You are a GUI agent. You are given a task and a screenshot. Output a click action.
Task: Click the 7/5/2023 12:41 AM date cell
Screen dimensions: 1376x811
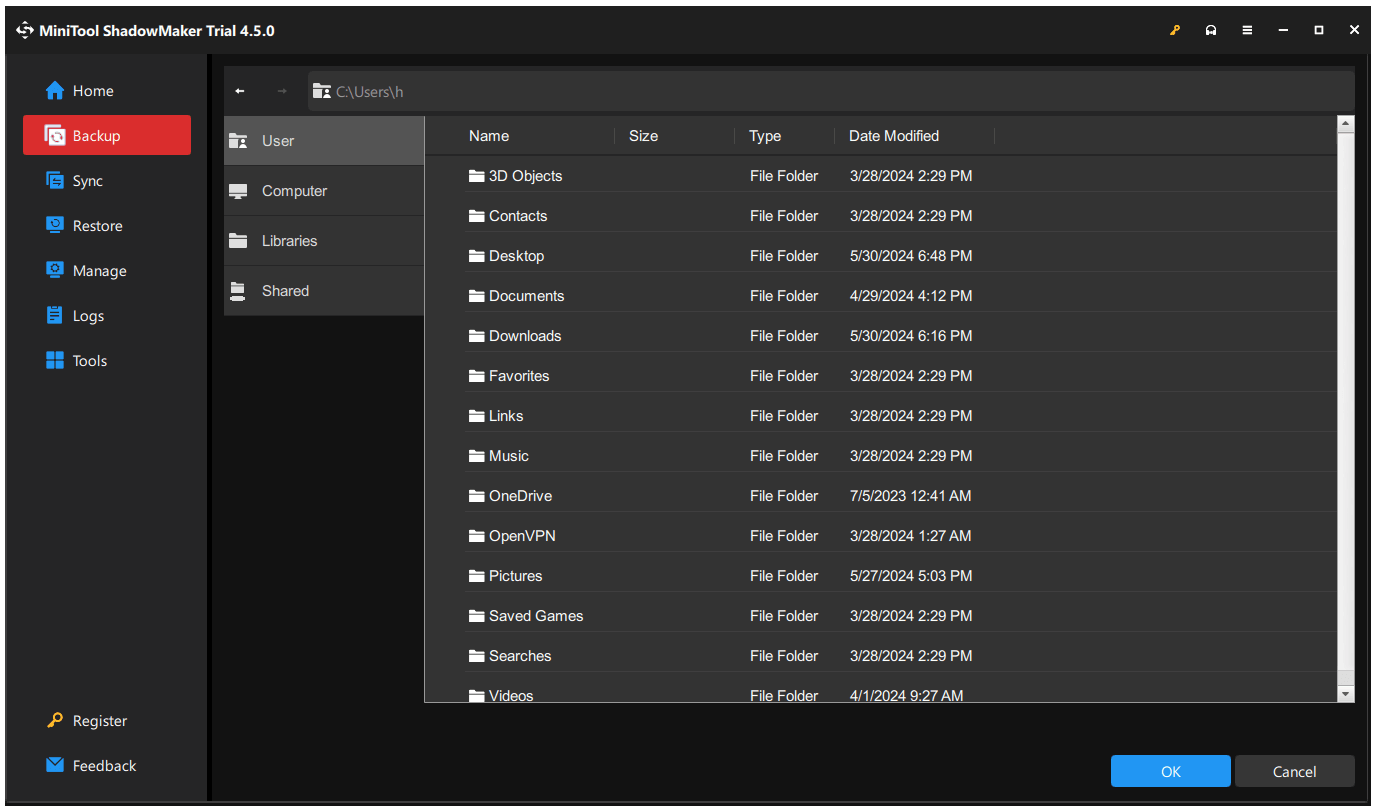click(x=910, y=496)
